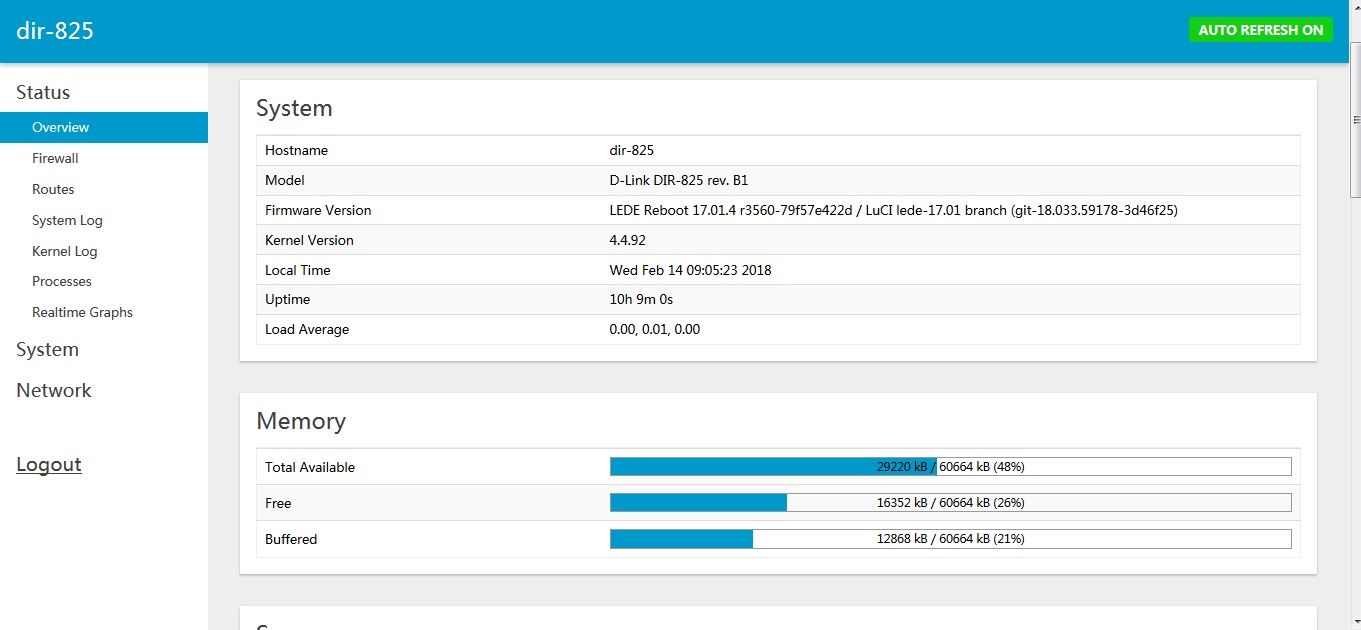Screen dimensions: 1361x630
Task: Expand the System sidebar menu
Action: (x=47, y=349)
